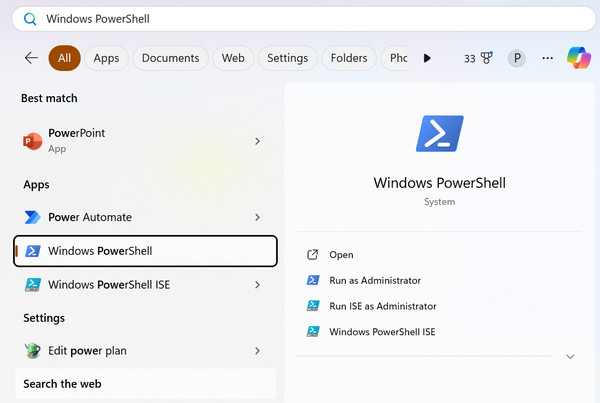Screen dimensions: 600x403
Task: Expand more actions with the down chevron
Action: pyautogui.click(x=570, y=357)
